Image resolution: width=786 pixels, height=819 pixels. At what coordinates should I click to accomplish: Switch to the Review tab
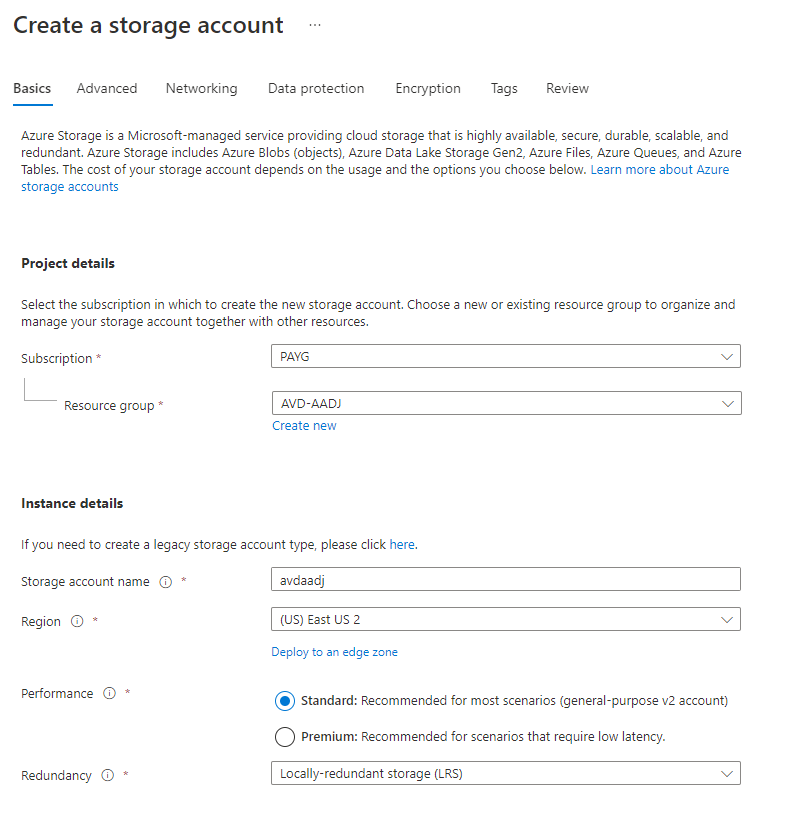coord(567,88)
